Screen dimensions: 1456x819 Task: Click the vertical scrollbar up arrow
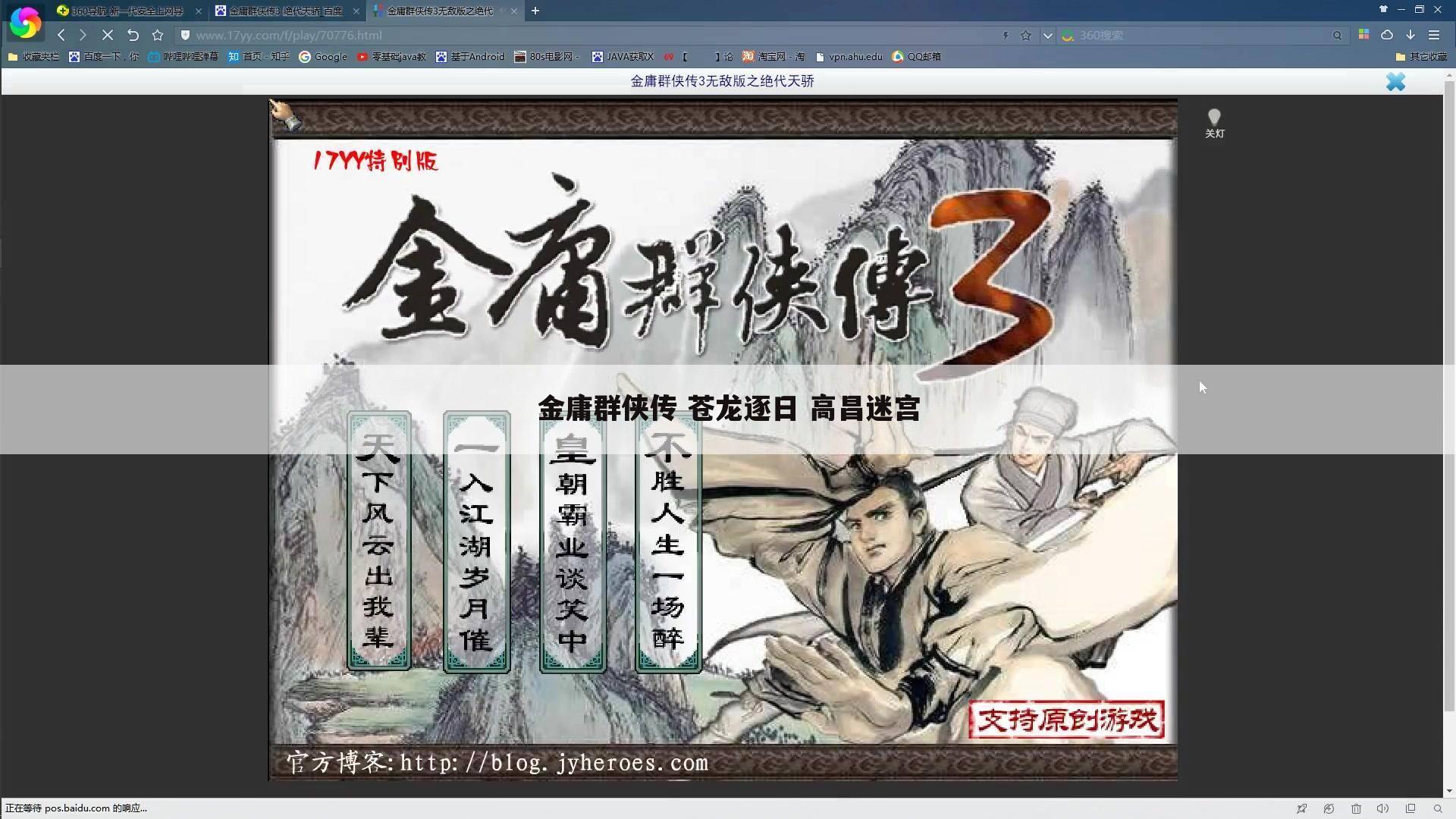(1450, 75)
